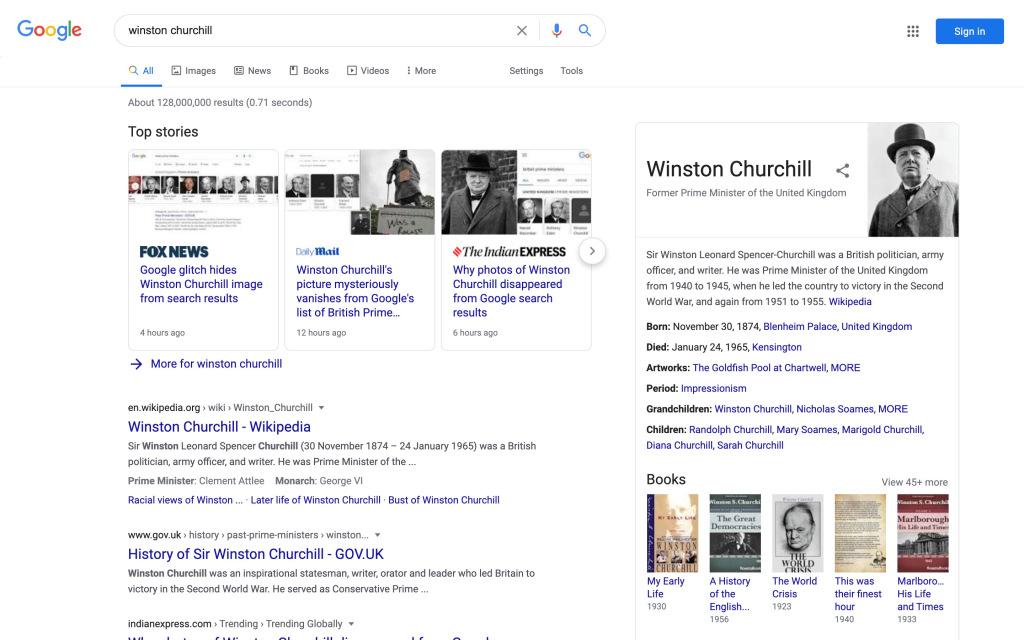Clear the search box with the X icon
1024x640 pixels.
522,31
